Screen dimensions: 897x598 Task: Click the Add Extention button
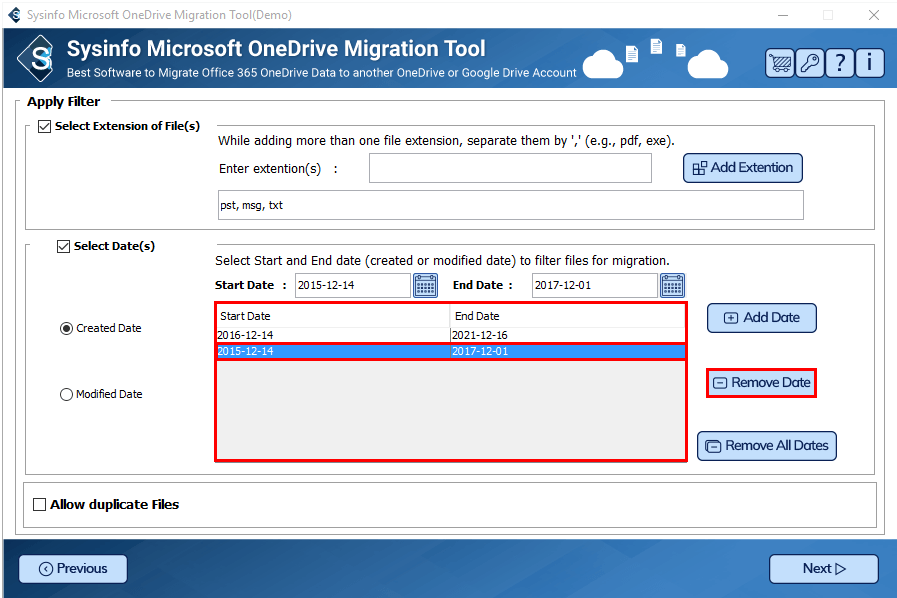pyautogui.click(x=742, y=168)
